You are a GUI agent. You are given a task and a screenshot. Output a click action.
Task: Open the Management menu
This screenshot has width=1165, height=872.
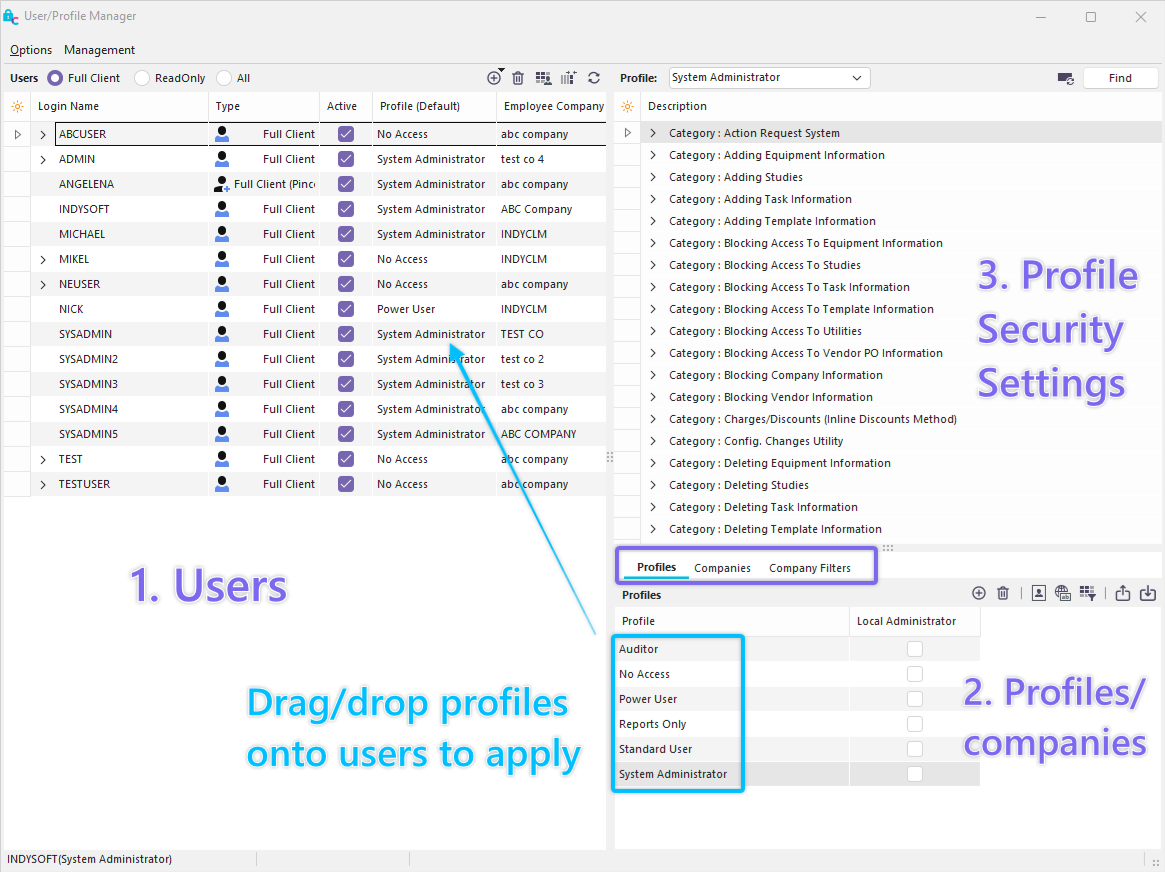[x=99, y=50]
